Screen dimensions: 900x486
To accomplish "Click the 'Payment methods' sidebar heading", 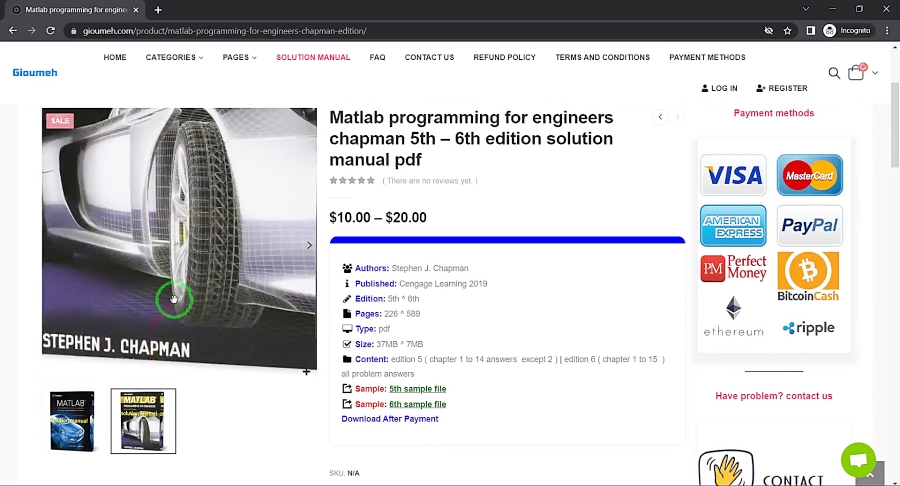I will pos(774,113).
